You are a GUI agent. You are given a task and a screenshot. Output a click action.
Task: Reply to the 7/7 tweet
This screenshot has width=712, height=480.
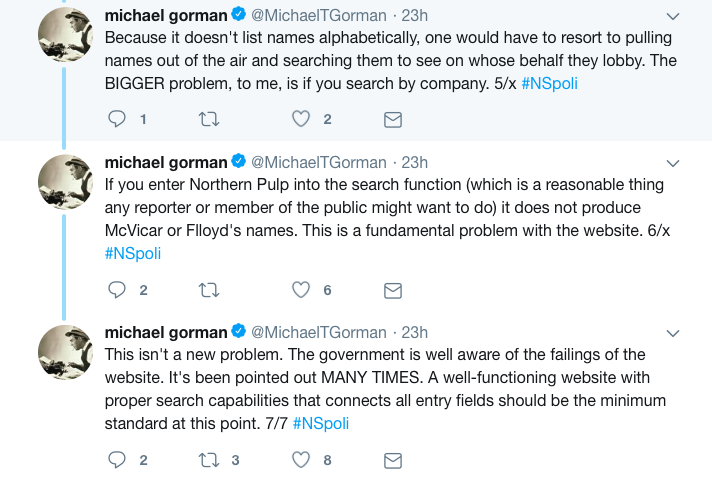point(117,460)
